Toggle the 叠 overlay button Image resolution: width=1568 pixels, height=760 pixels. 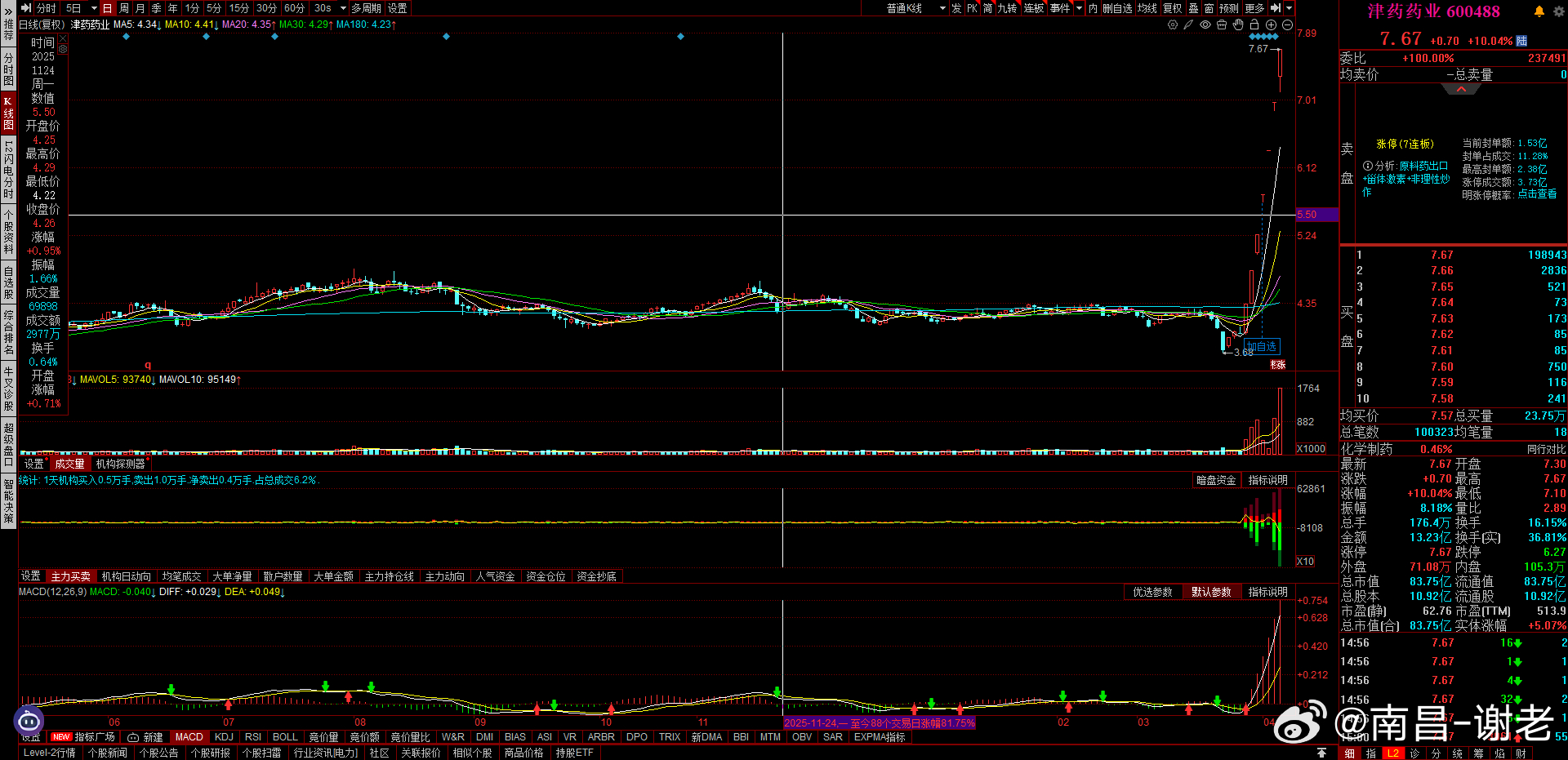pos(1193,8)
